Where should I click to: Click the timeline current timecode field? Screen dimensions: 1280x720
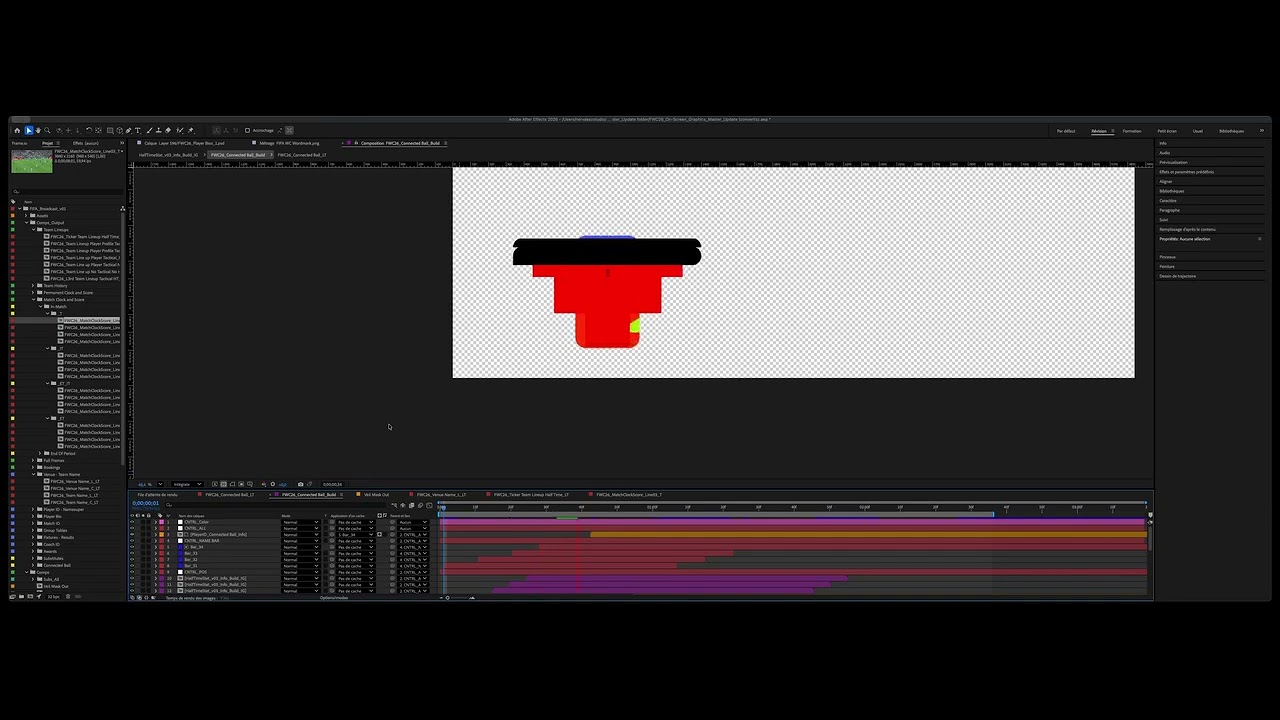pos(146,504)
